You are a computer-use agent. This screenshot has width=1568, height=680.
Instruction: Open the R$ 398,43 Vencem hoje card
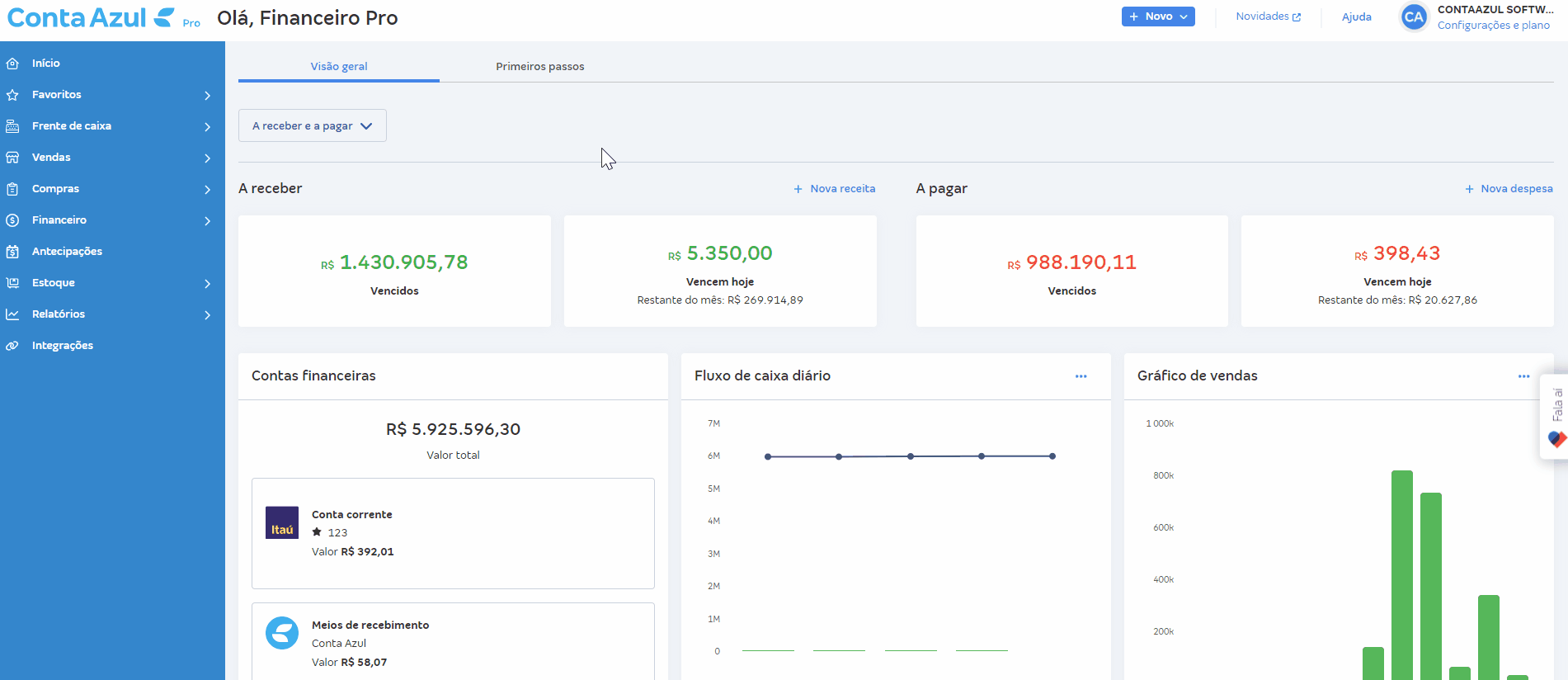(x=1397, y=272)
